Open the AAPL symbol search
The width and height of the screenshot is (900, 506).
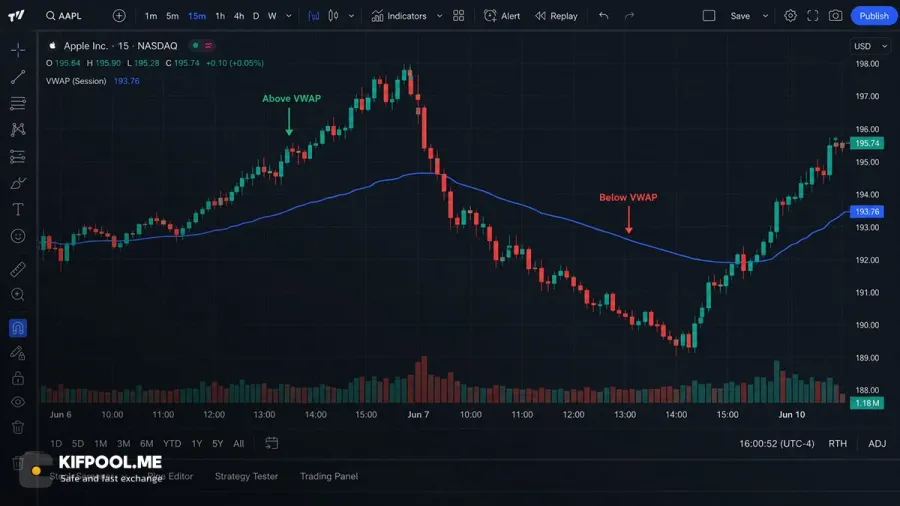coord(64,16)
